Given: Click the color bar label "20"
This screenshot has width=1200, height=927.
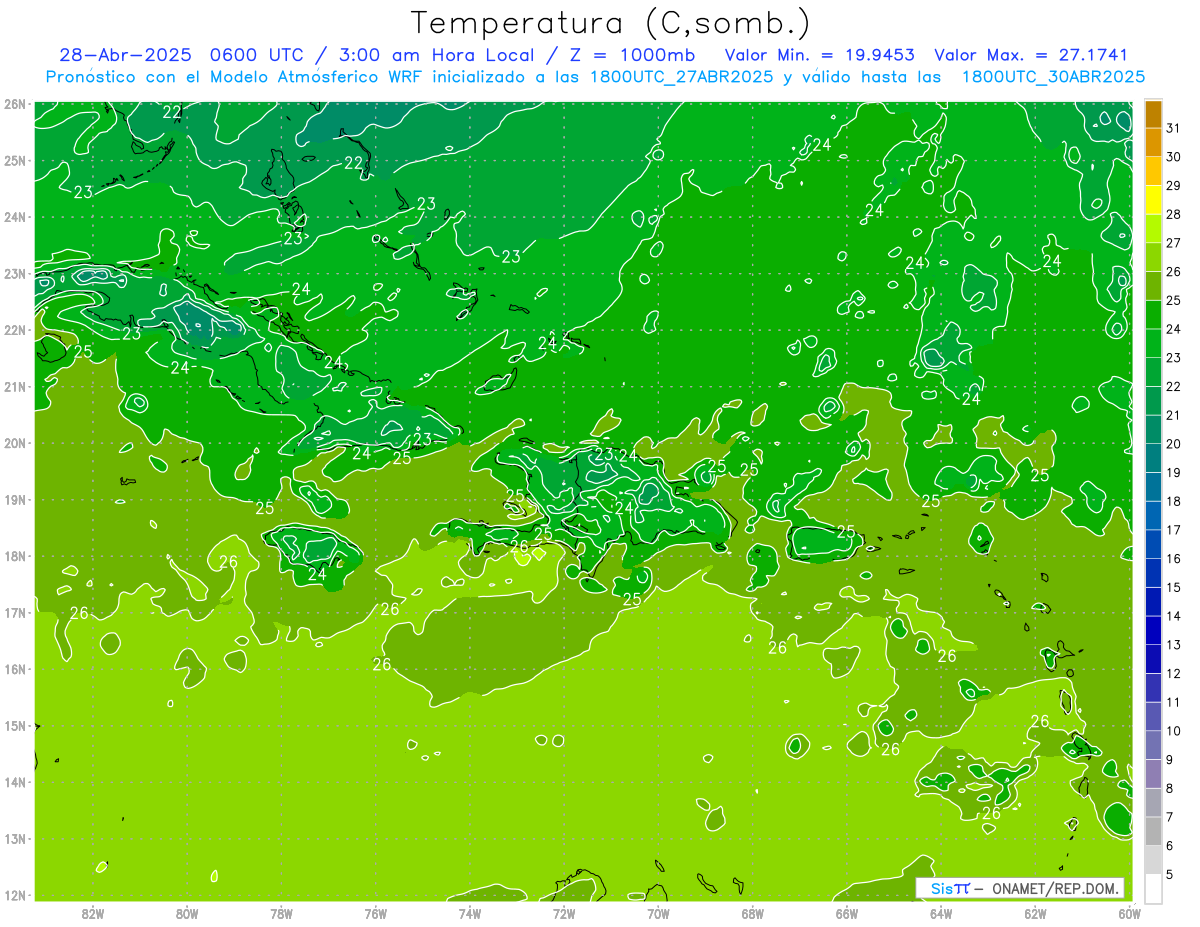Looking at the screenshot, I should tap(1174, 444).
